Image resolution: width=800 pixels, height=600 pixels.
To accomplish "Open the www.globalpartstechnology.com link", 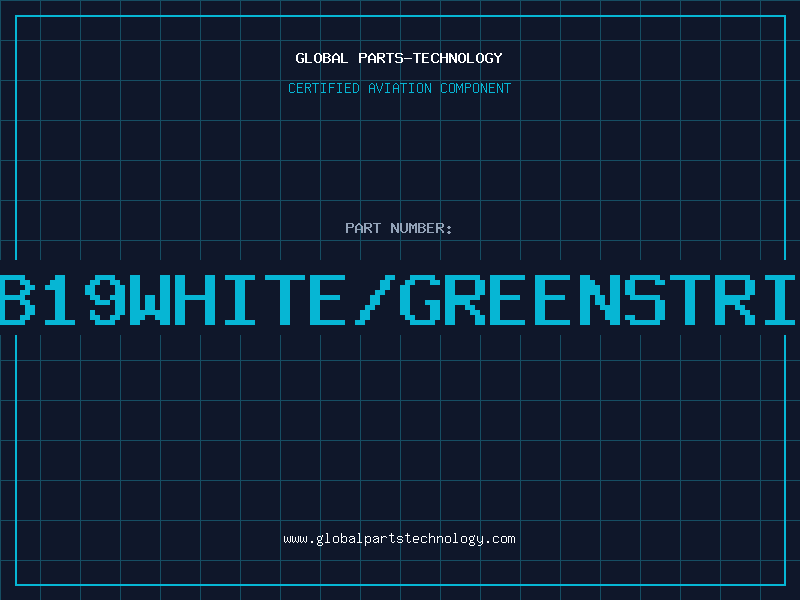I will pyautogui.click(x=399, y=539).
